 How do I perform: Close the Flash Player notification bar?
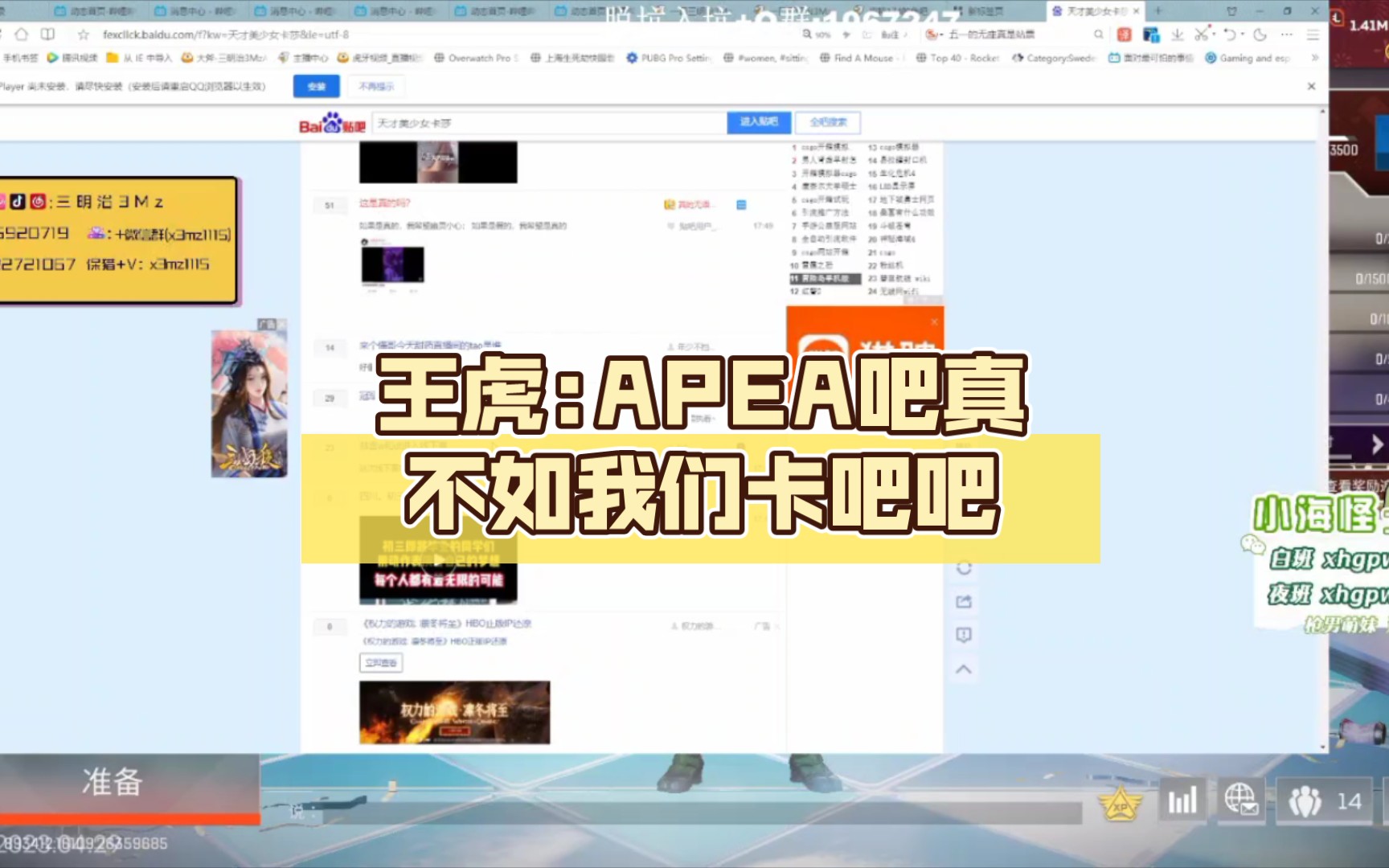click(1311, 86)
